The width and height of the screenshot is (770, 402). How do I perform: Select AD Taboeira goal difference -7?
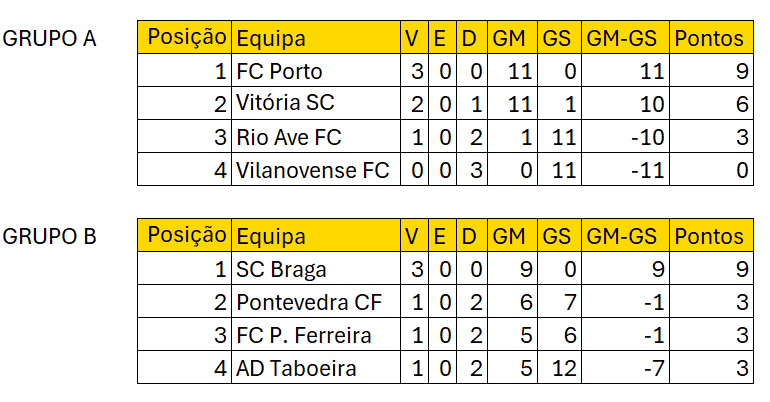(625, 367)
